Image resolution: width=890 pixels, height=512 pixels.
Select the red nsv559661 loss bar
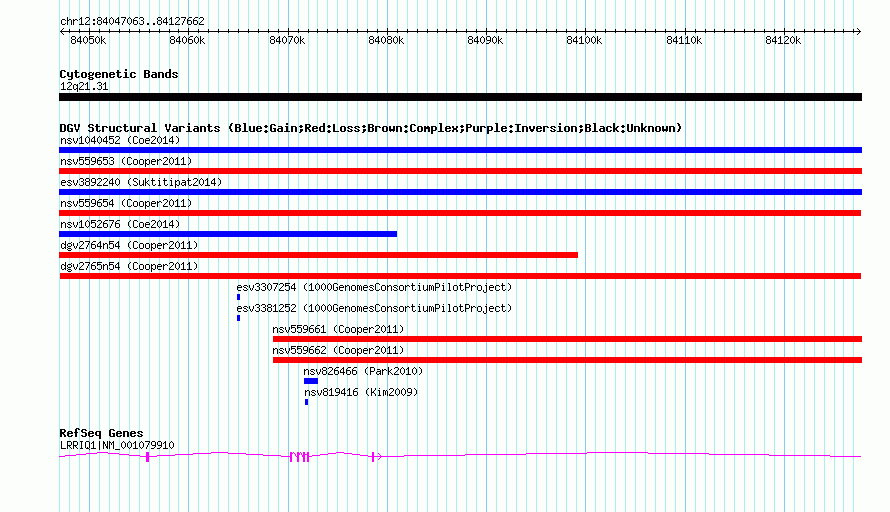(568, 339)
